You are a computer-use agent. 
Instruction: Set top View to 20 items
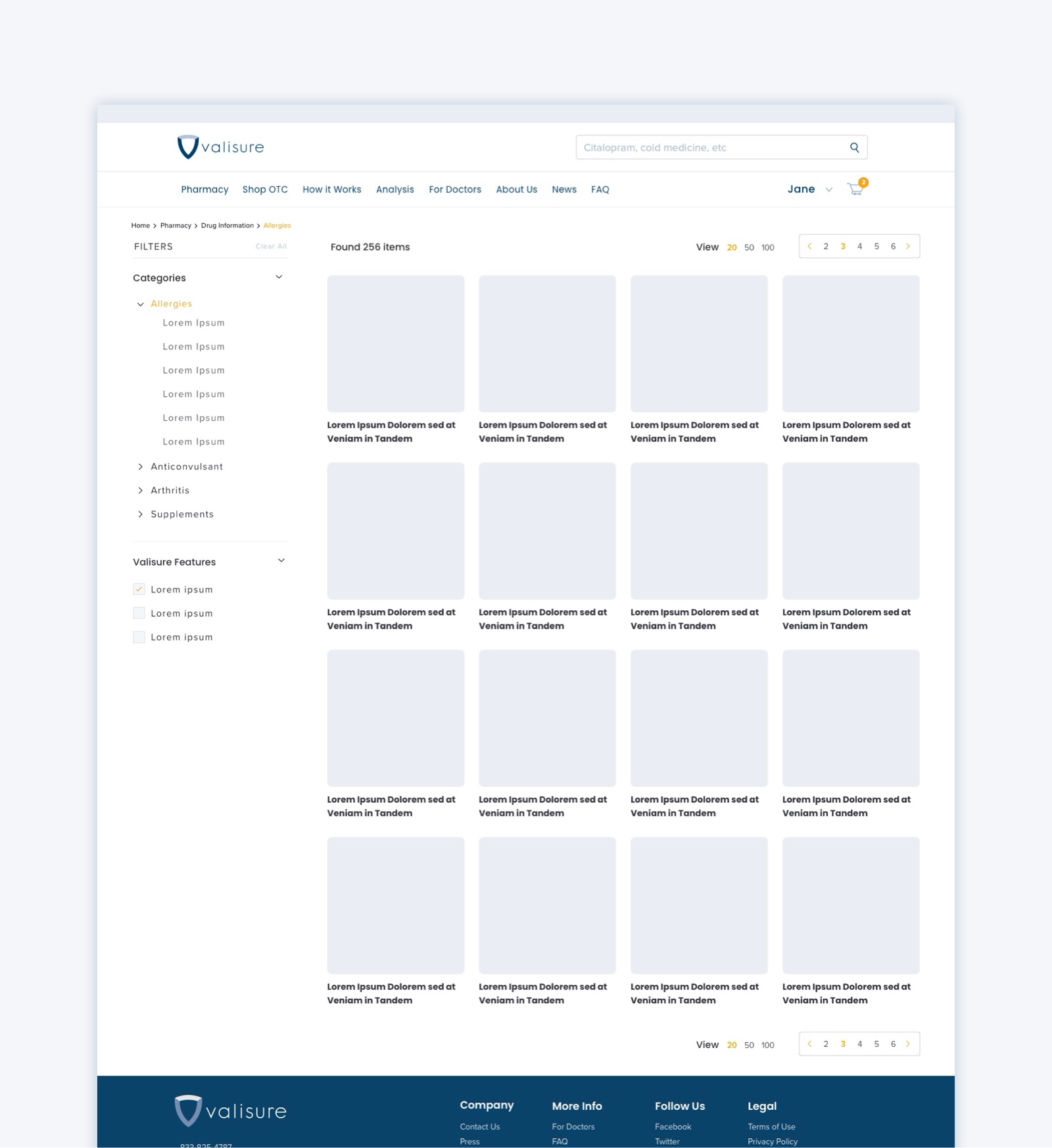click(x=732, y=248)
